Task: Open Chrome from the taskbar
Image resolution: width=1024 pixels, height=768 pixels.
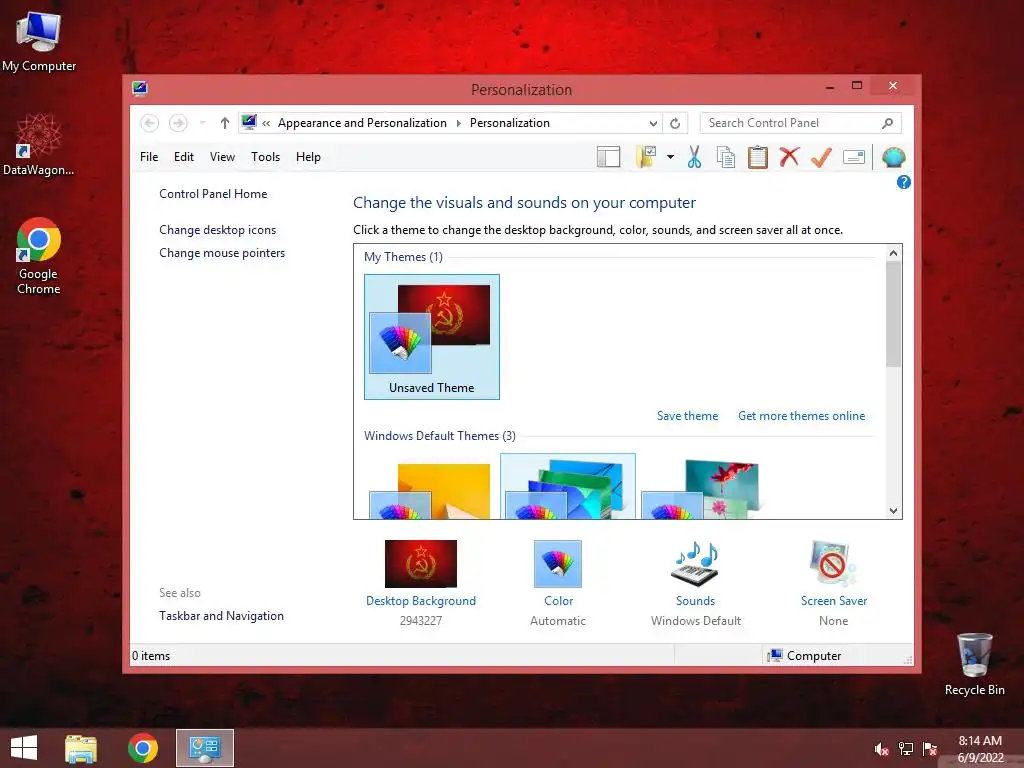Action: click(x=143, y=748)
